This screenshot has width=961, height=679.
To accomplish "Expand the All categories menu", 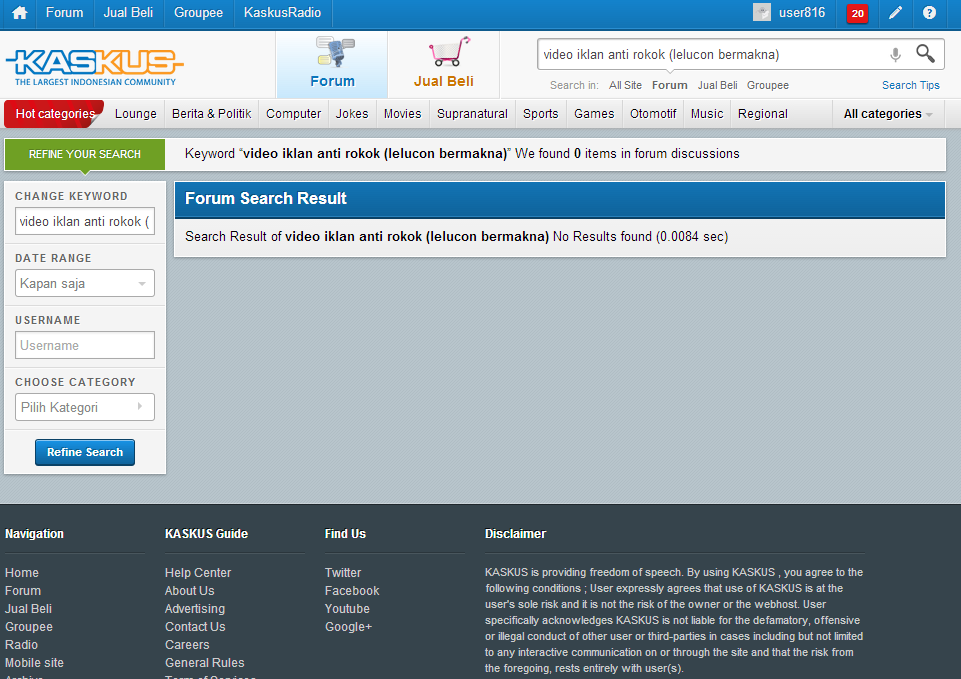I will [x=887, y=114].
